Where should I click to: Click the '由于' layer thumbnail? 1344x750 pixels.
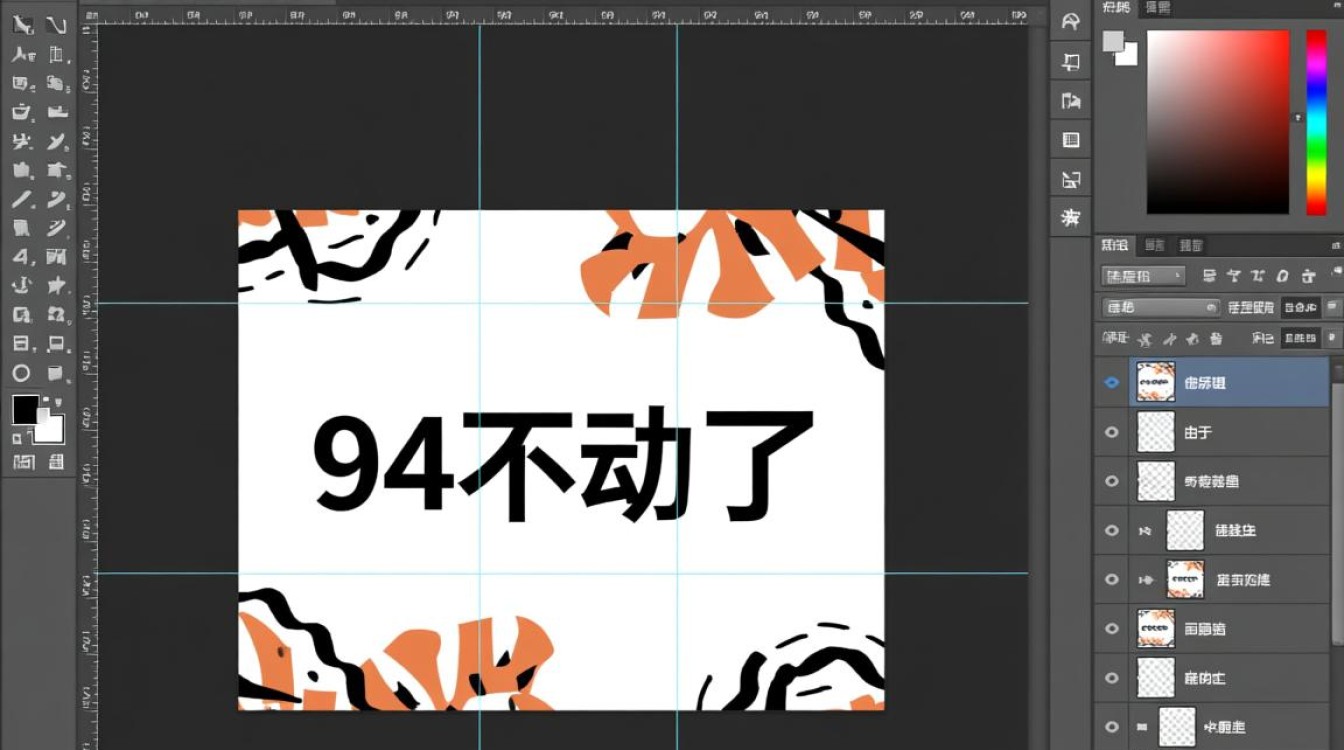pyautogui.click(x=1156, y=432)
